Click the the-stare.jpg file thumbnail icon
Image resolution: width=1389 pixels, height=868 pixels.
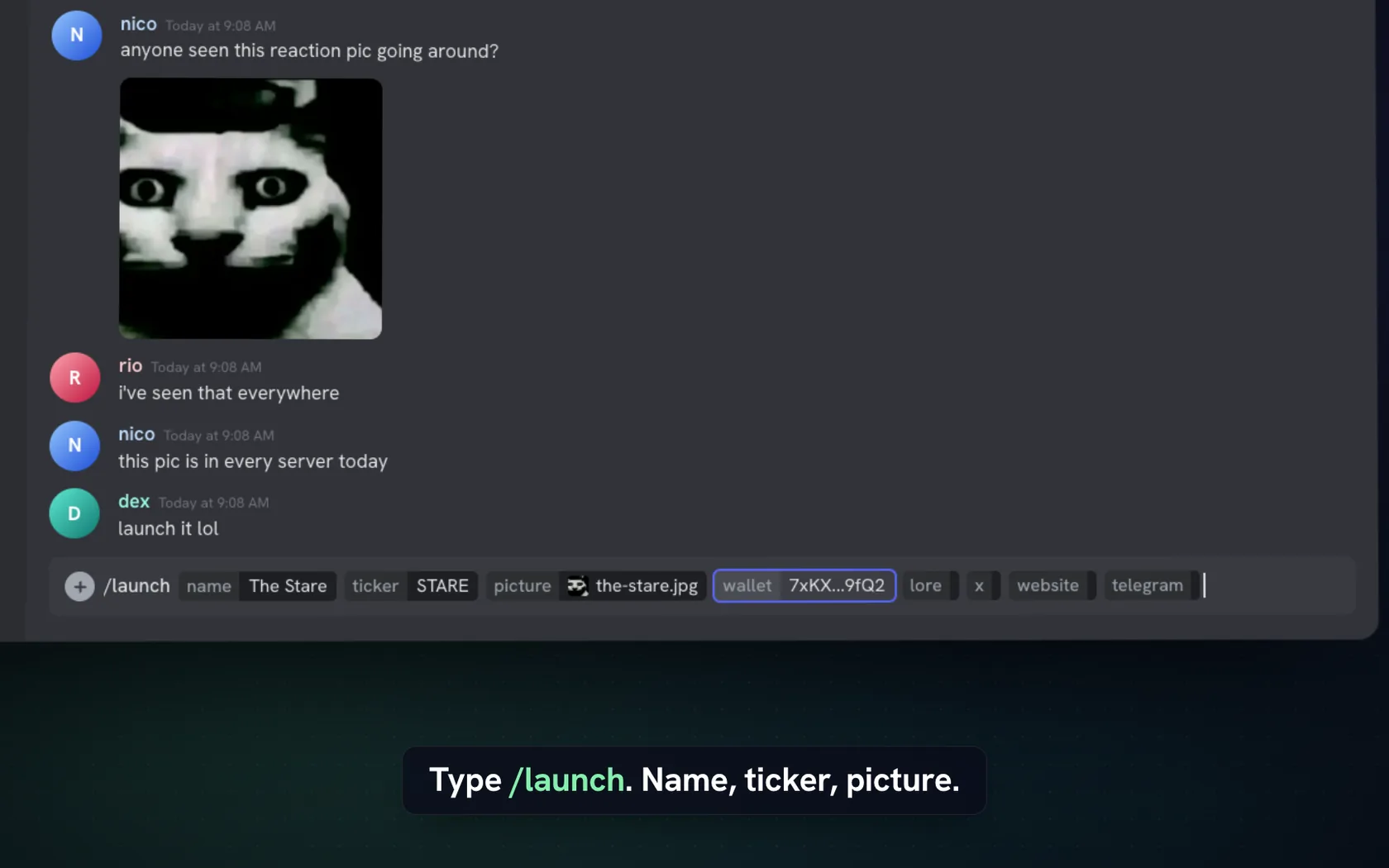[577, 586]
